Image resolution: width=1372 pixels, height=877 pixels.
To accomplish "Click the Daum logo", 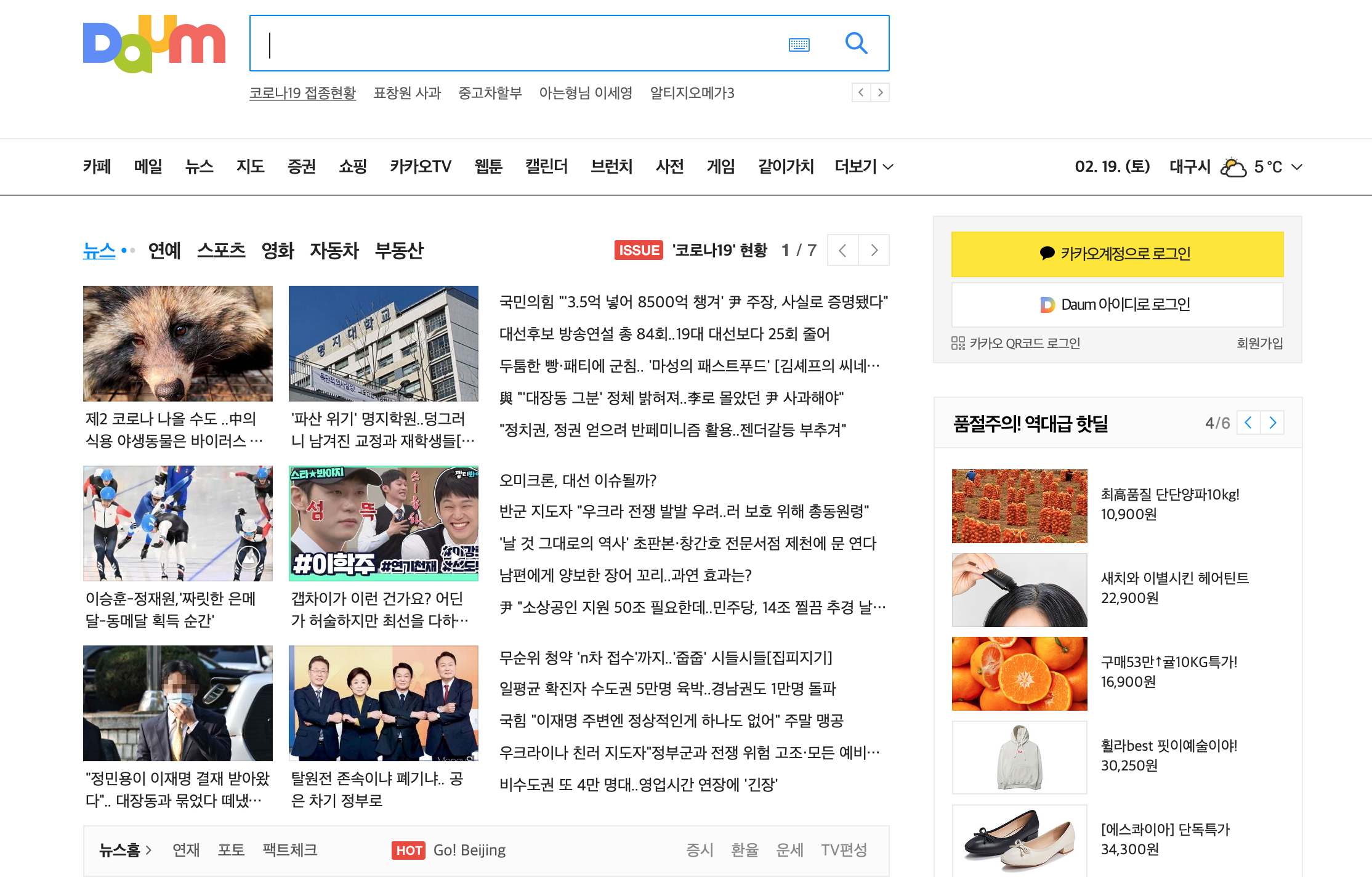I will pyautogui.click(x=154, y=43).
